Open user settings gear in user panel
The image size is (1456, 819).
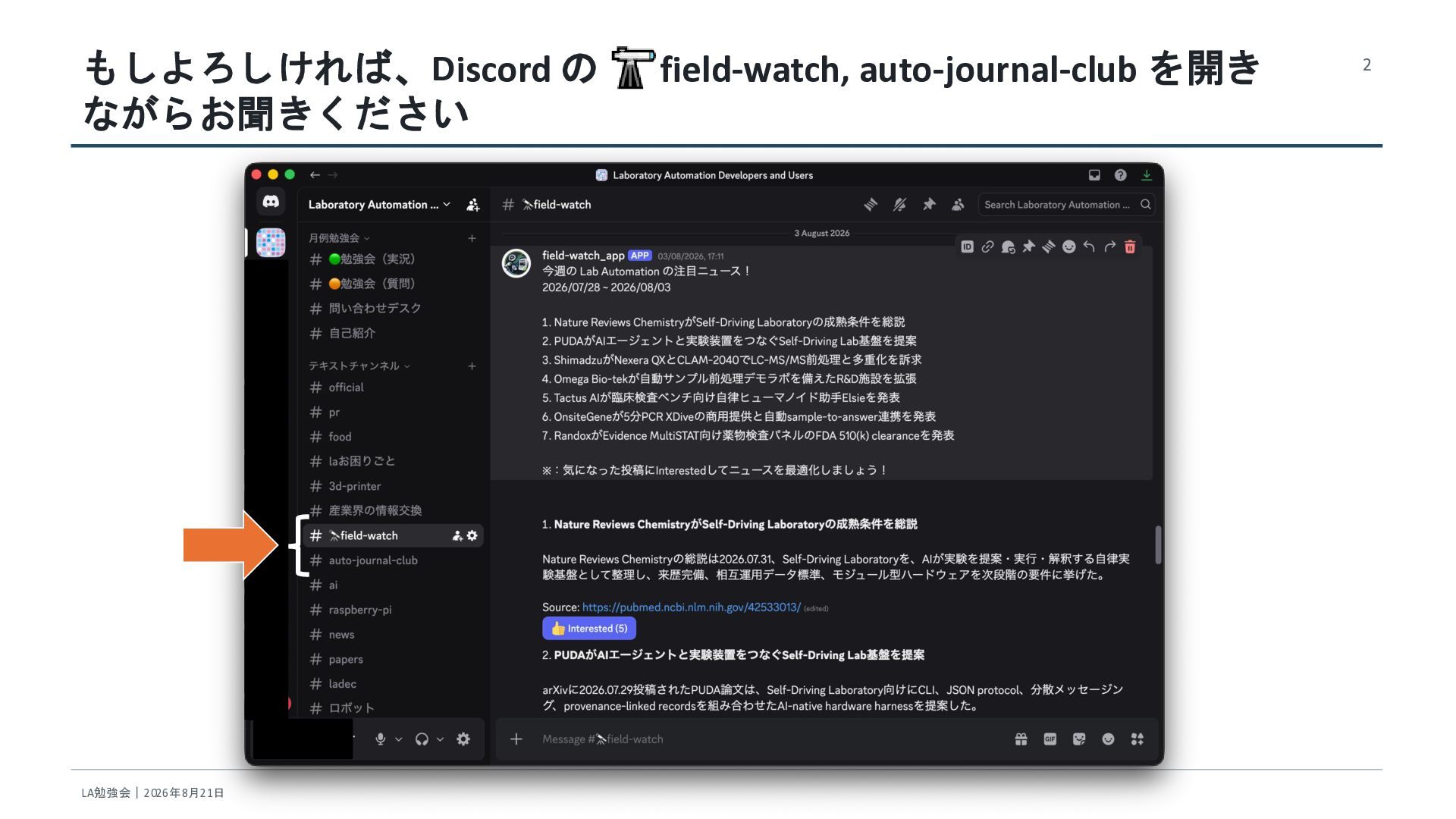pyautogui.click(x=463, y=739)
